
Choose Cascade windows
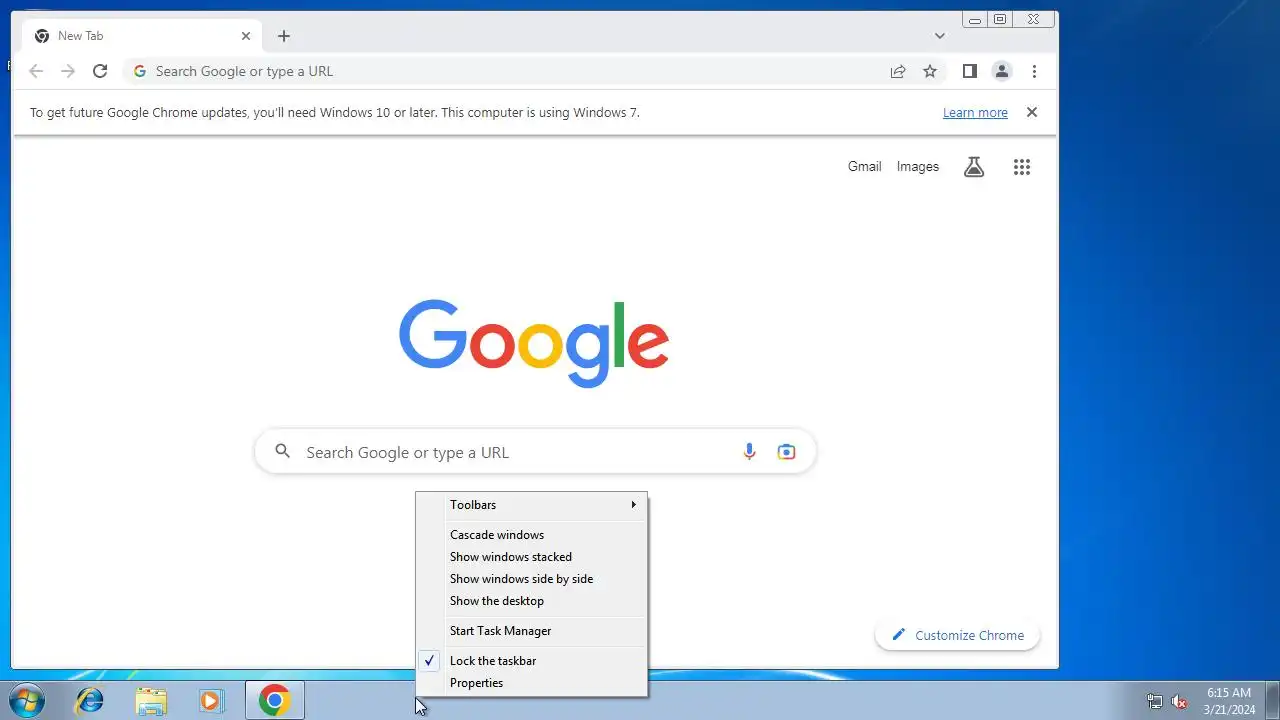tap(532, 535)
